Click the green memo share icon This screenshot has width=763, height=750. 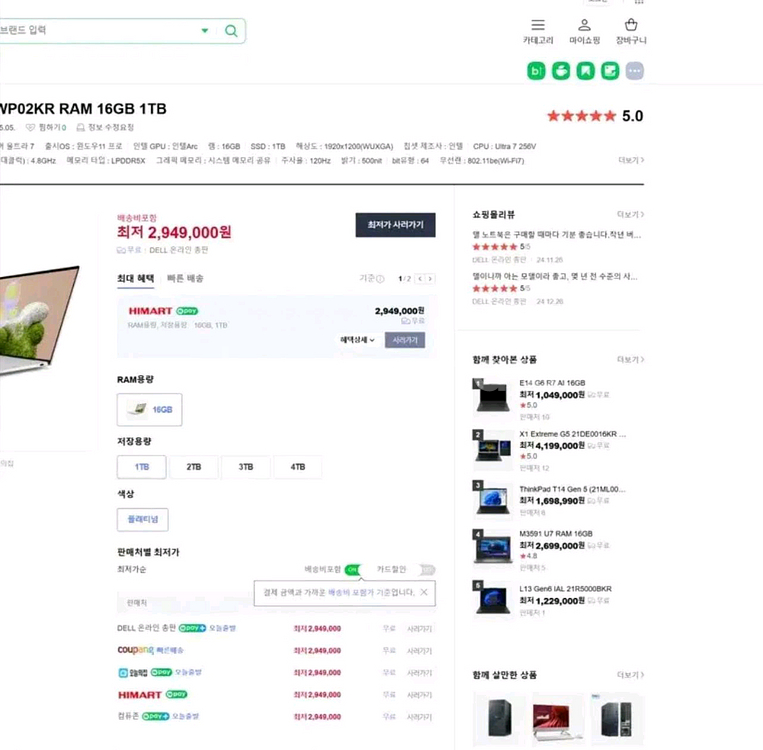click(x=610, y=71)
